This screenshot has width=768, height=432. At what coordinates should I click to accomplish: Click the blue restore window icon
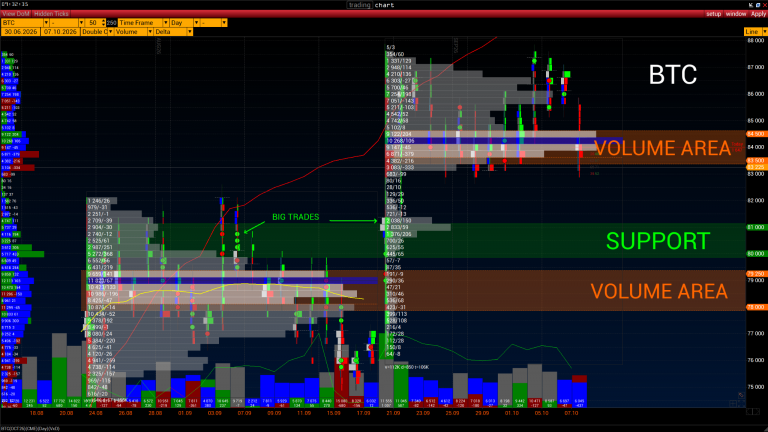coord(758,5)
